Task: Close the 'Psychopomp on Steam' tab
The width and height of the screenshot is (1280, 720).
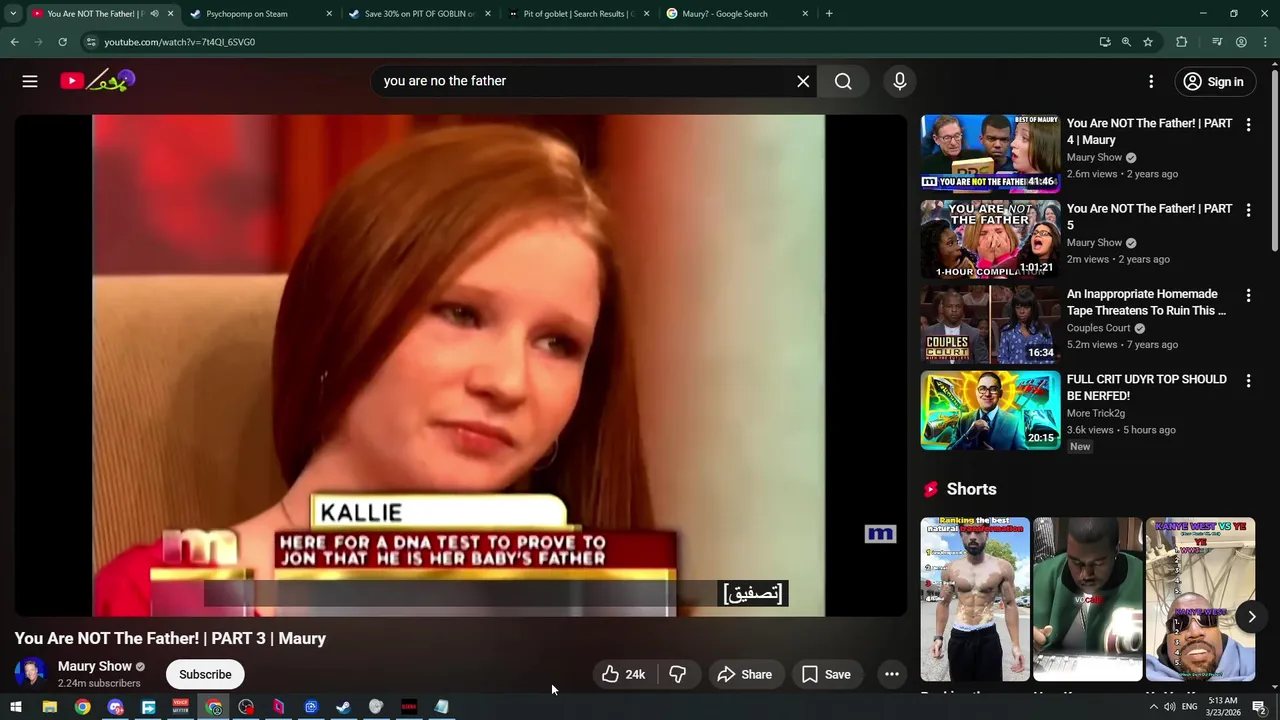Action: (x=329, y=14)
